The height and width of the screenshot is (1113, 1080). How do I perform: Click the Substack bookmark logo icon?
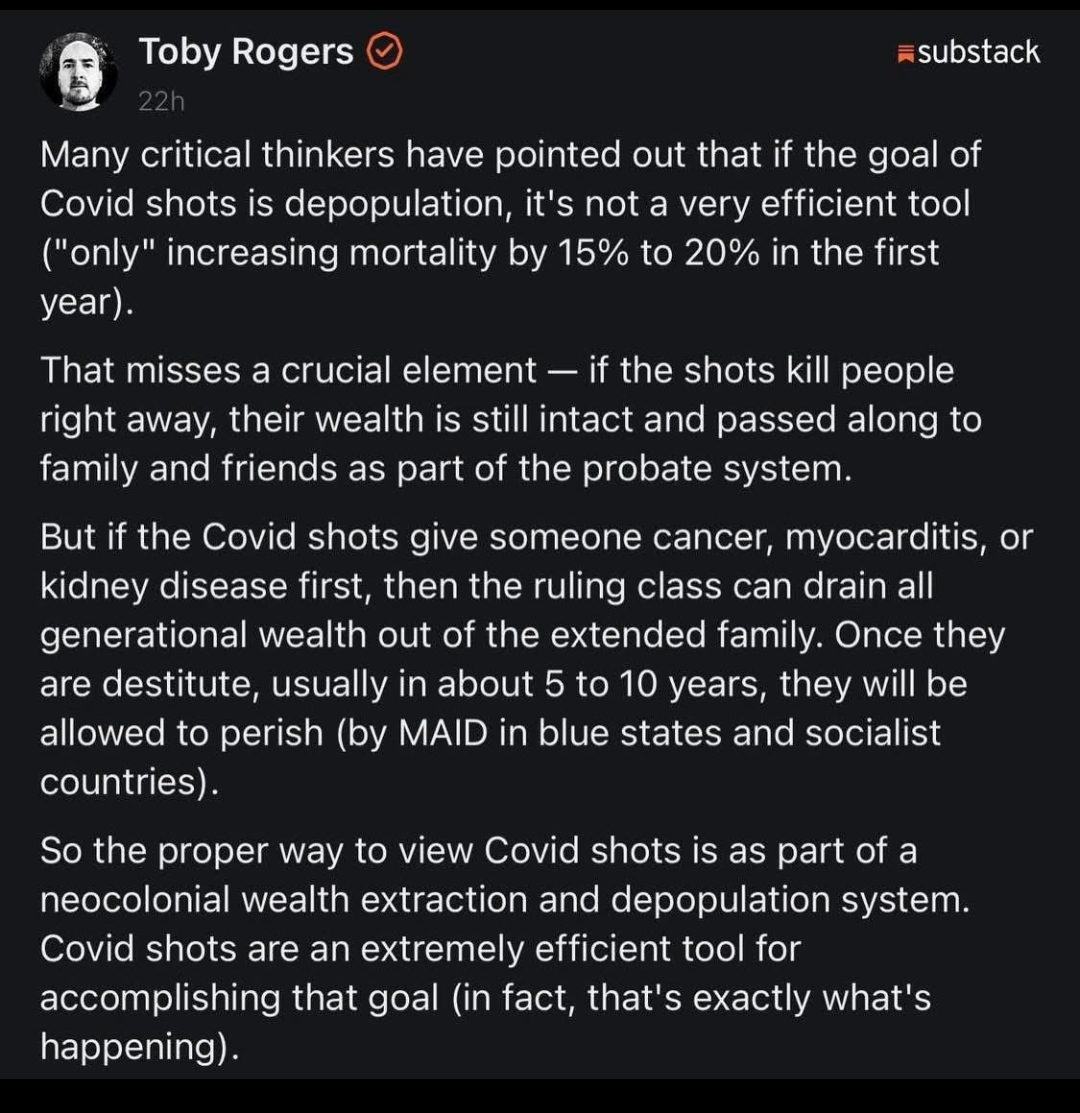(906, 53)
